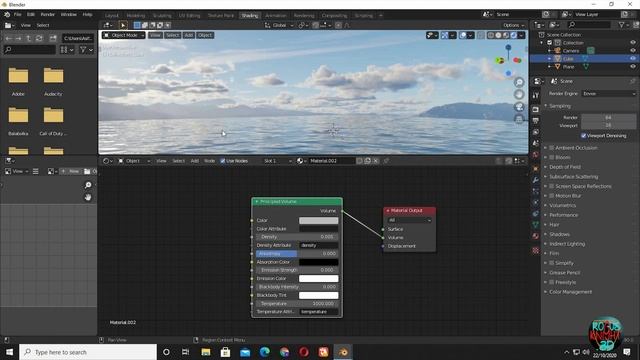The height and width of the screenshot is (360, 640).
Task: Open the File menu
Action: tap(18, 14)
